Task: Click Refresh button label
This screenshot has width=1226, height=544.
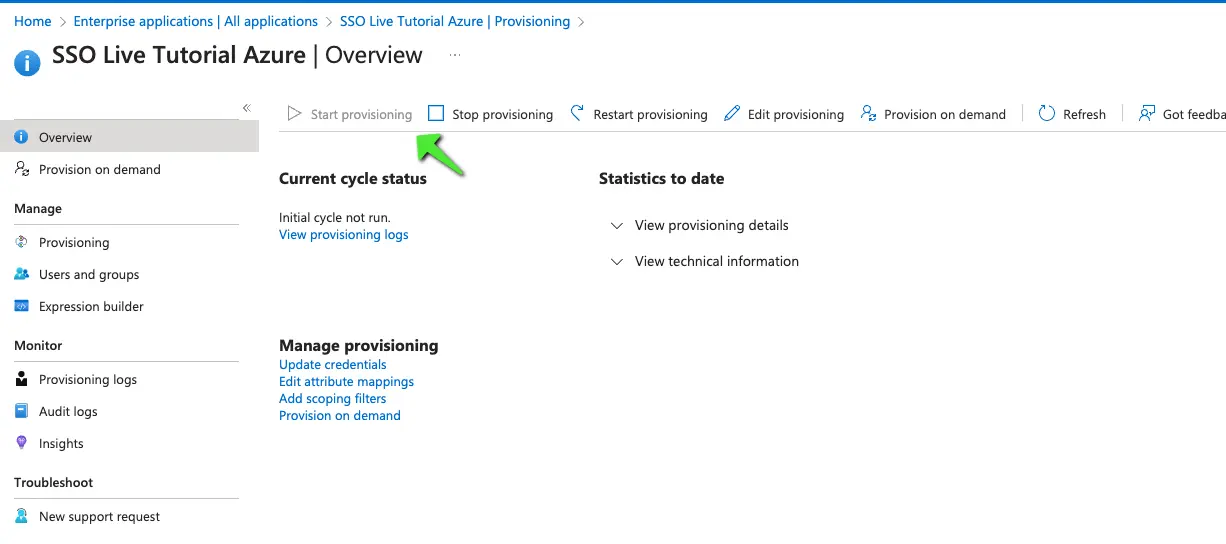Action: [1084, 115]
